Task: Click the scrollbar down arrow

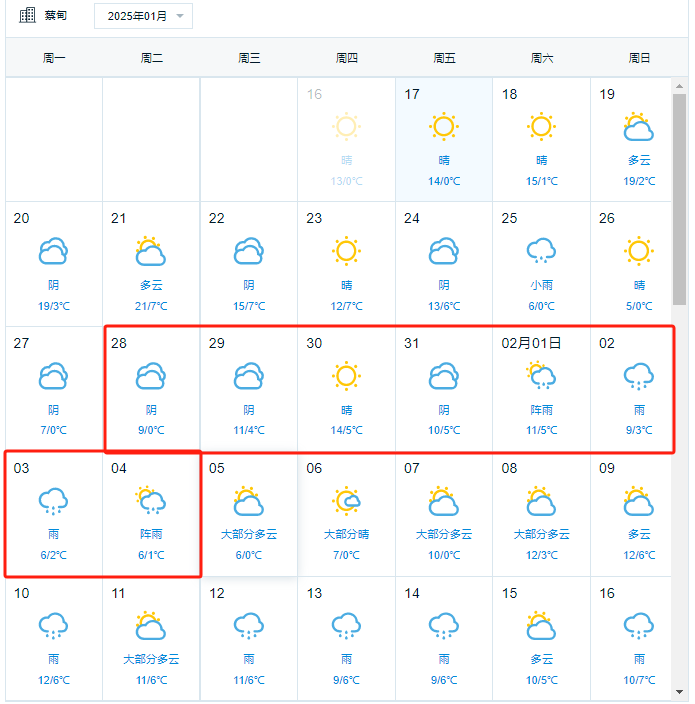Action: (679, 692)
